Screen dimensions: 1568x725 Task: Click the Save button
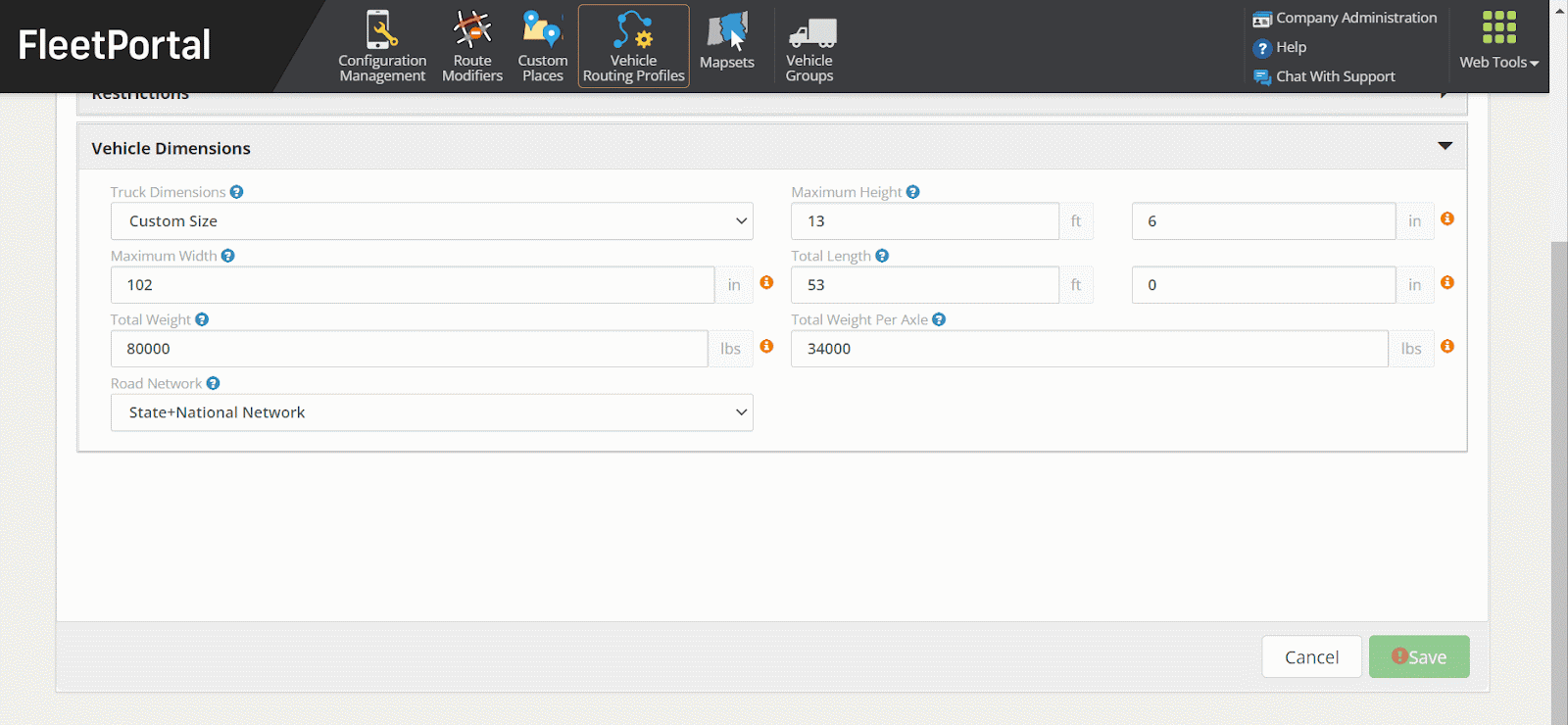tap(1419, 656)
